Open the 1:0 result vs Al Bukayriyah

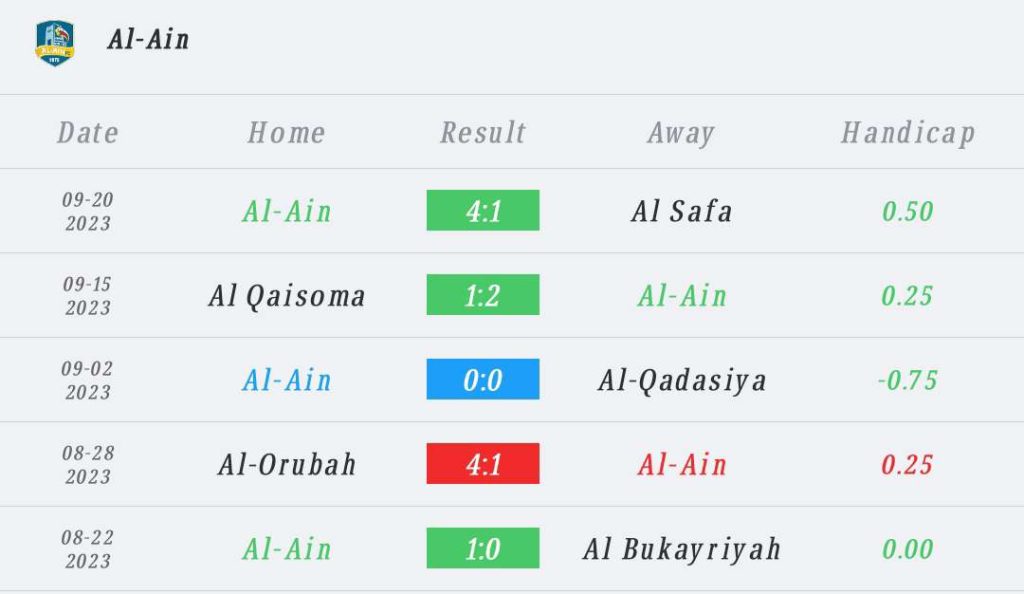click(x=483, y=549)
